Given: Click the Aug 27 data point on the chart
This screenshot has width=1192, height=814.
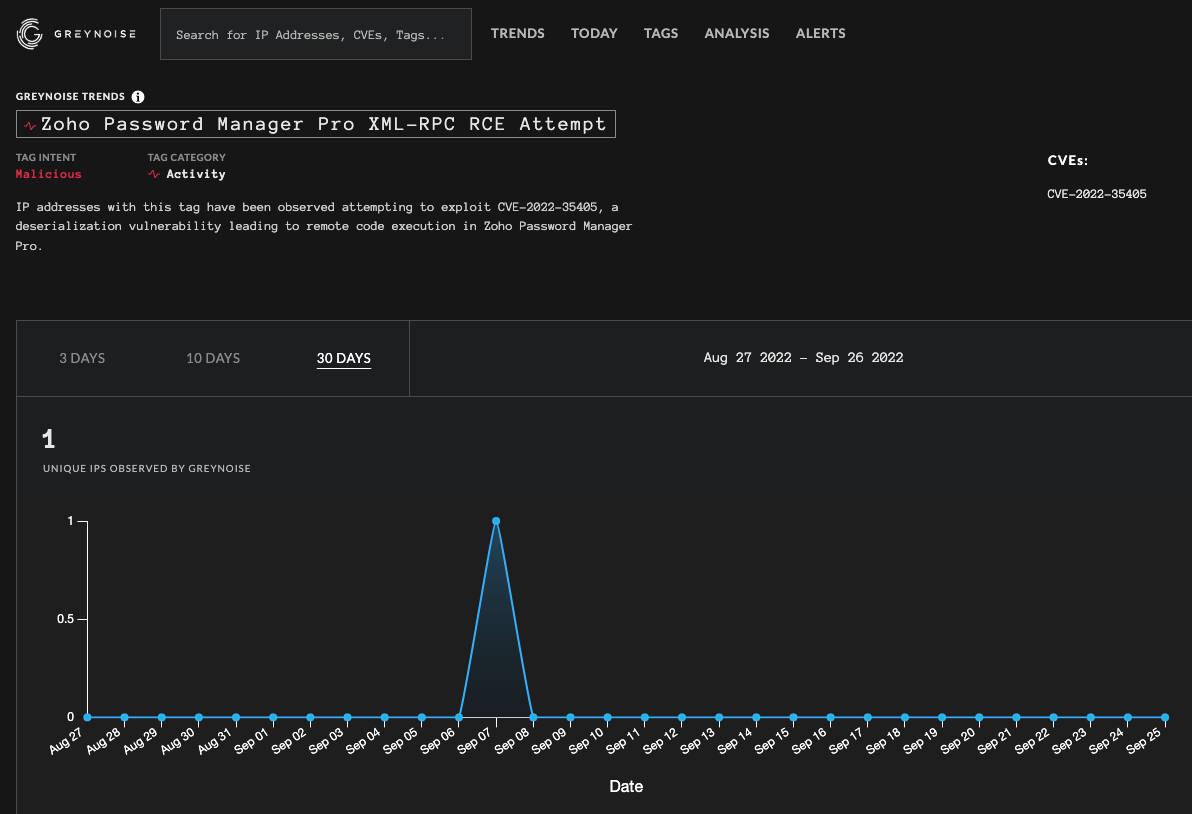Looking at the screenshot, I should (x=88, y=717).
